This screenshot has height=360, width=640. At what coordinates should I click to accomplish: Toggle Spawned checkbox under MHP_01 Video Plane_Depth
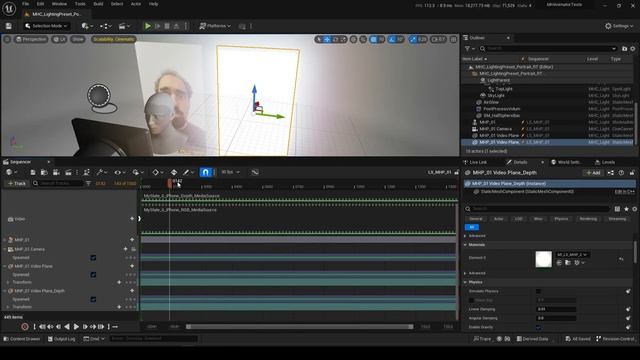coord(93,300)
